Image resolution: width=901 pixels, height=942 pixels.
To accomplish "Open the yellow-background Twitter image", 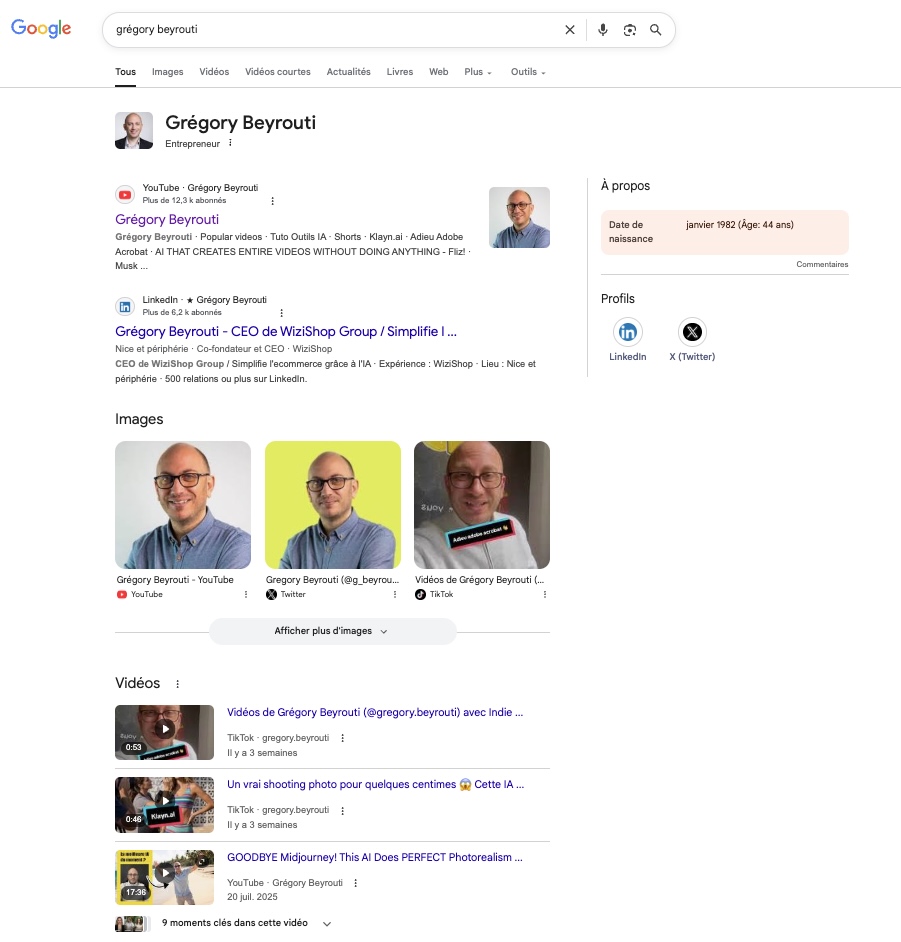I will [333, 505].
